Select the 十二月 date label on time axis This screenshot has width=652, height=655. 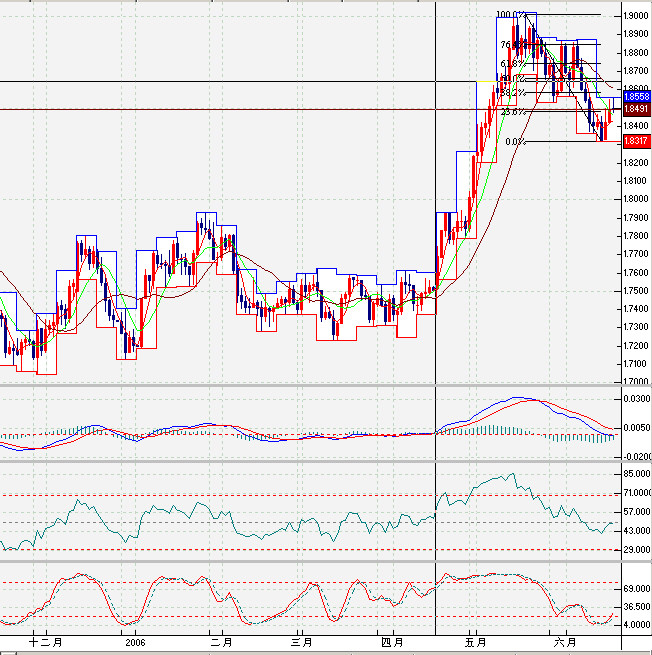click(44, 643)
